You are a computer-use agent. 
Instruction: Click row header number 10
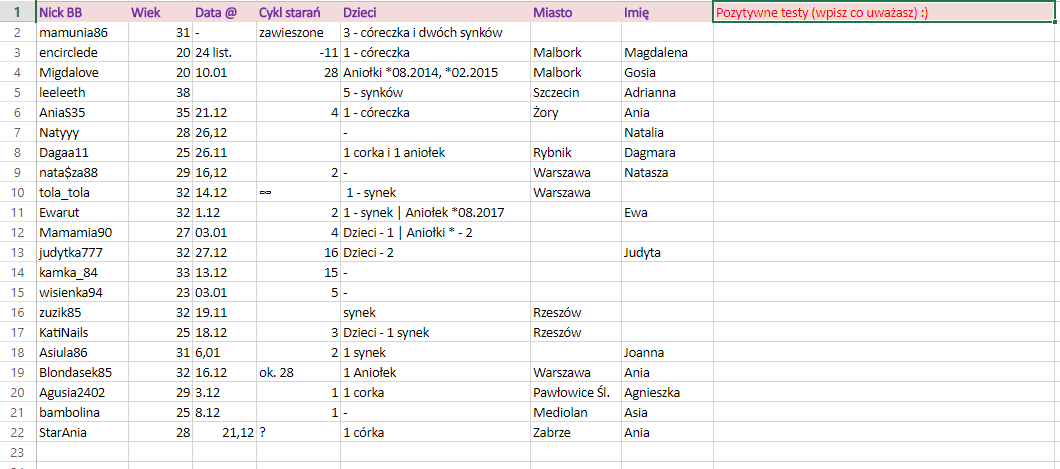(x=17, y=192)
